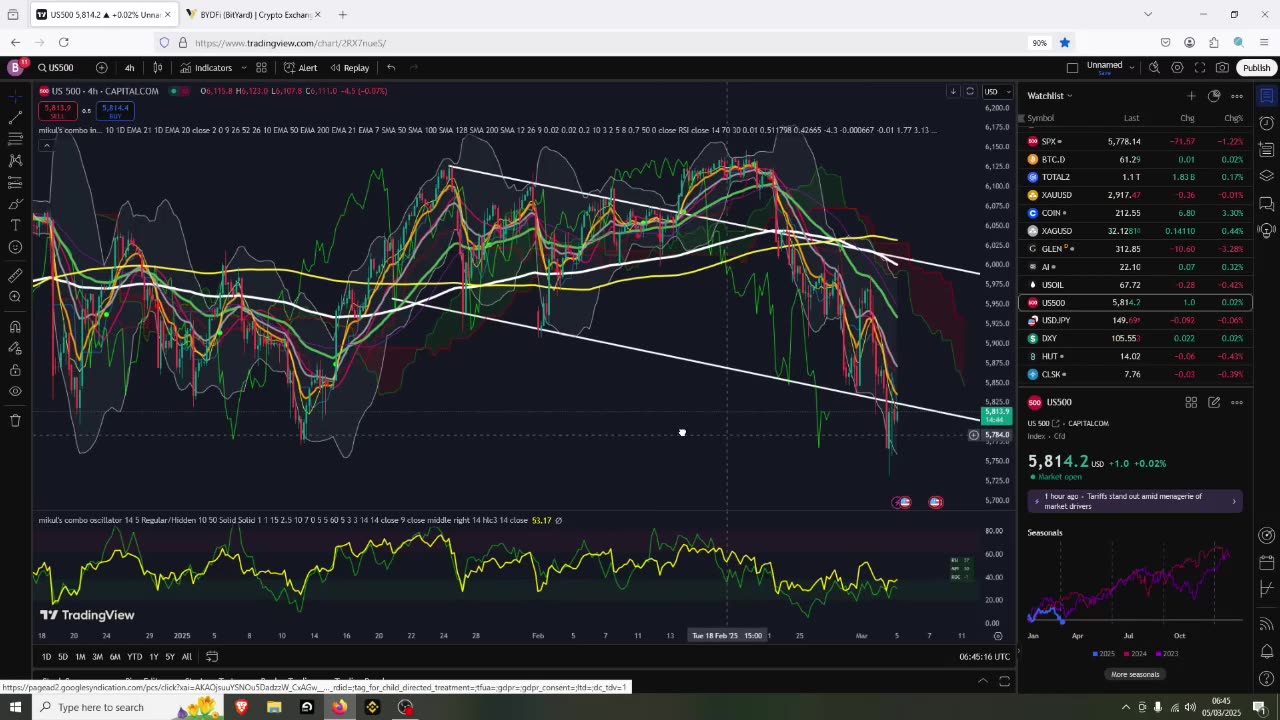This screenshot has width=1280, height=720.
Task: Open the US500 symbol search
Action: (56, 68)
